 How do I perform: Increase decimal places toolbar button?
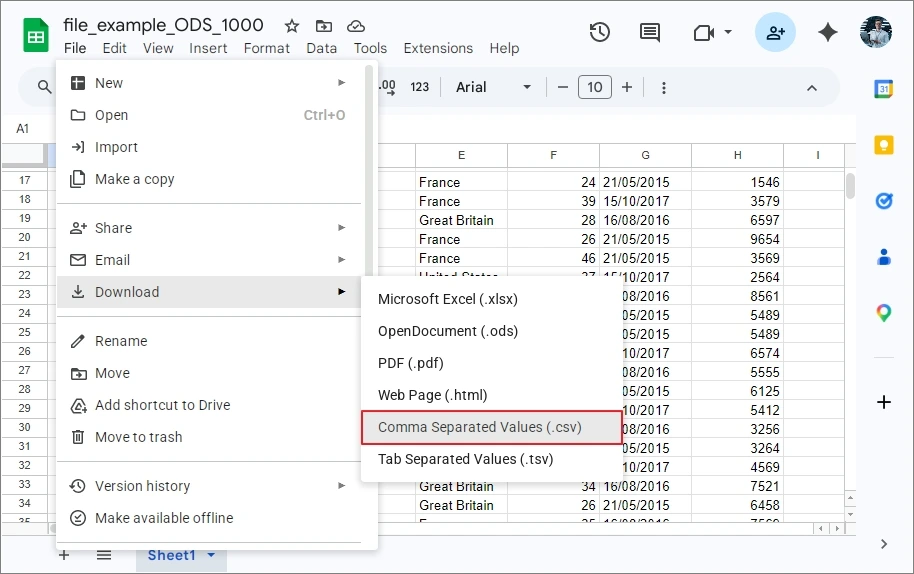pyautogui.click(x=387, y=87)
